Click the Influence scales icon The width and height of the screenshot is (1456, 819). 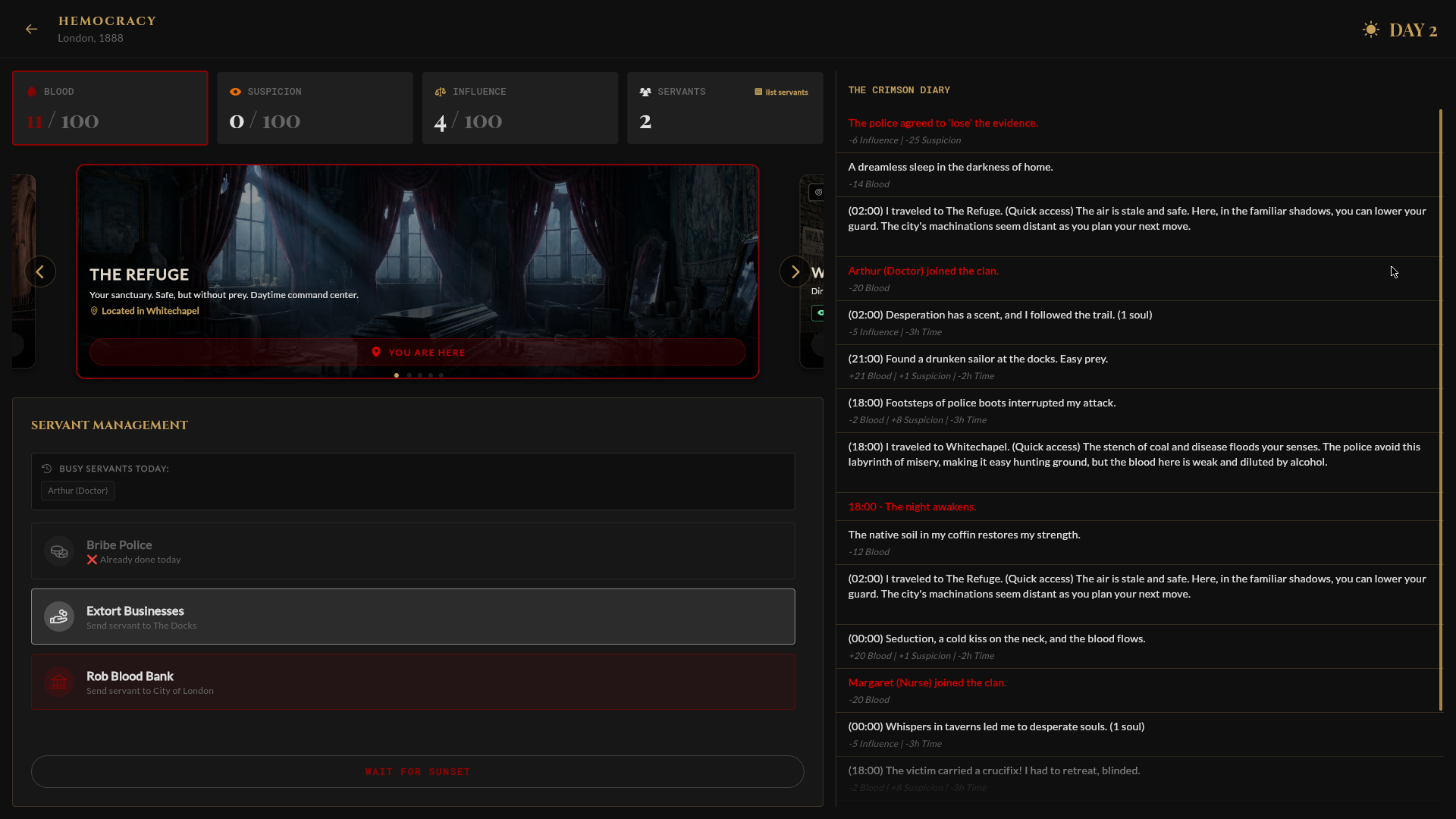440,92
